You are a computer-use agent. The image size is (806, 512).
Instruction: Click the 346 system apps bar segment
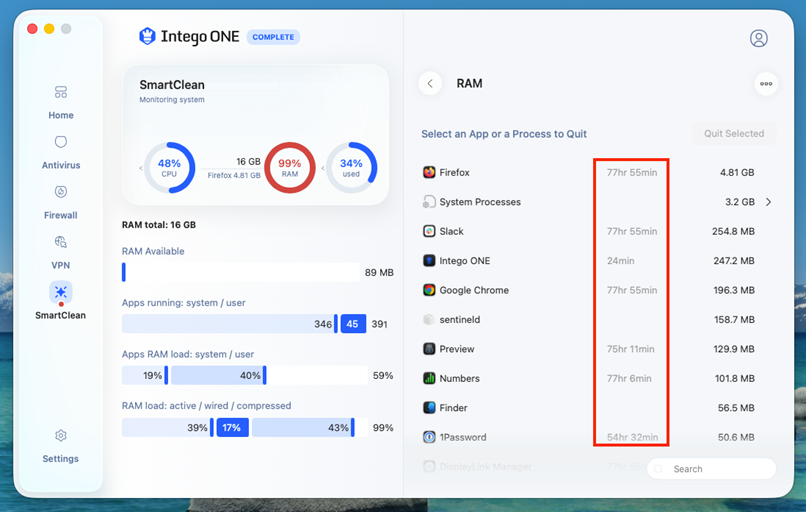pos(230,324)
